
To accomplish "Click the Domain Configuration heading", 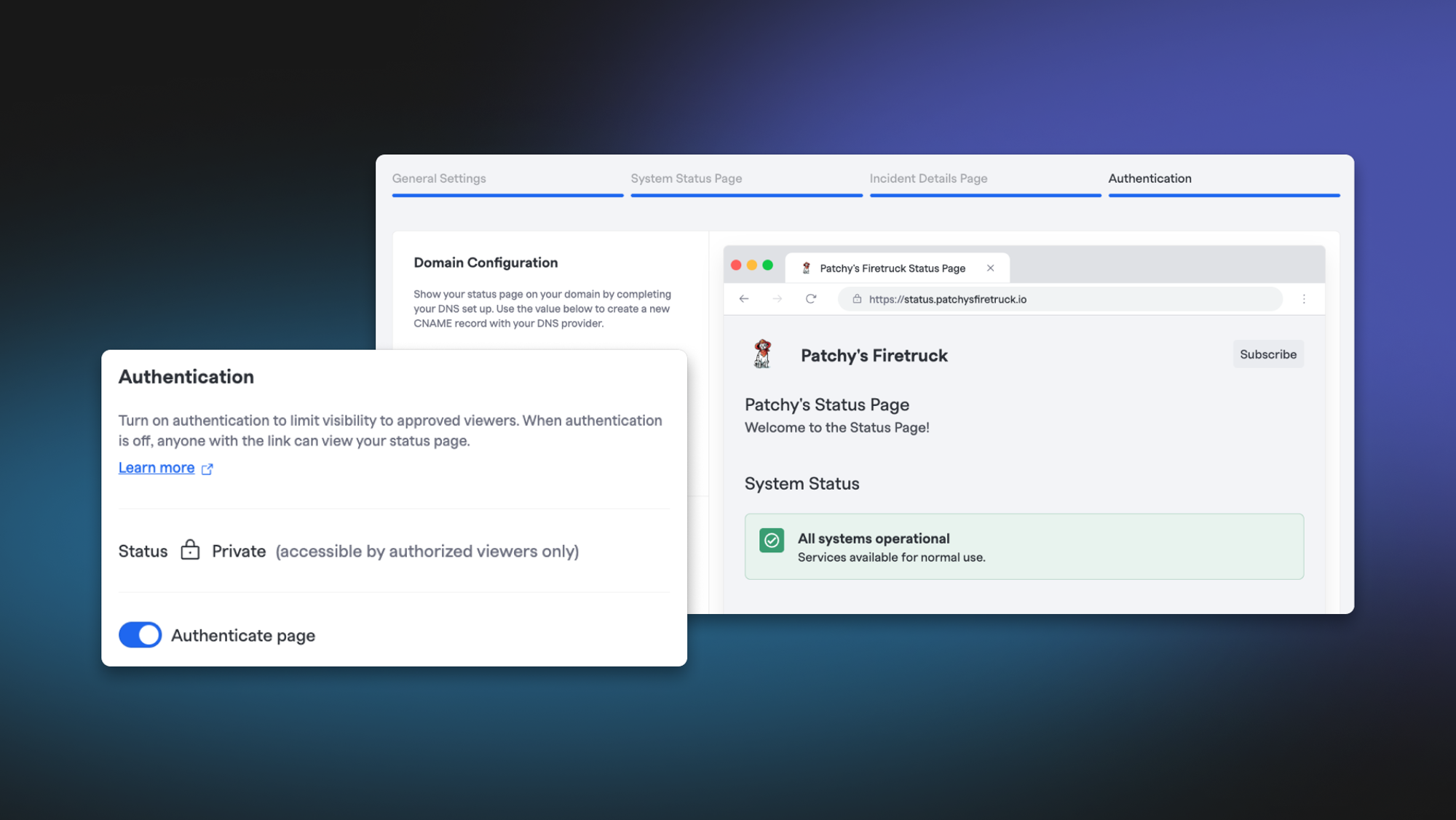I will click(x=486, y=263).
